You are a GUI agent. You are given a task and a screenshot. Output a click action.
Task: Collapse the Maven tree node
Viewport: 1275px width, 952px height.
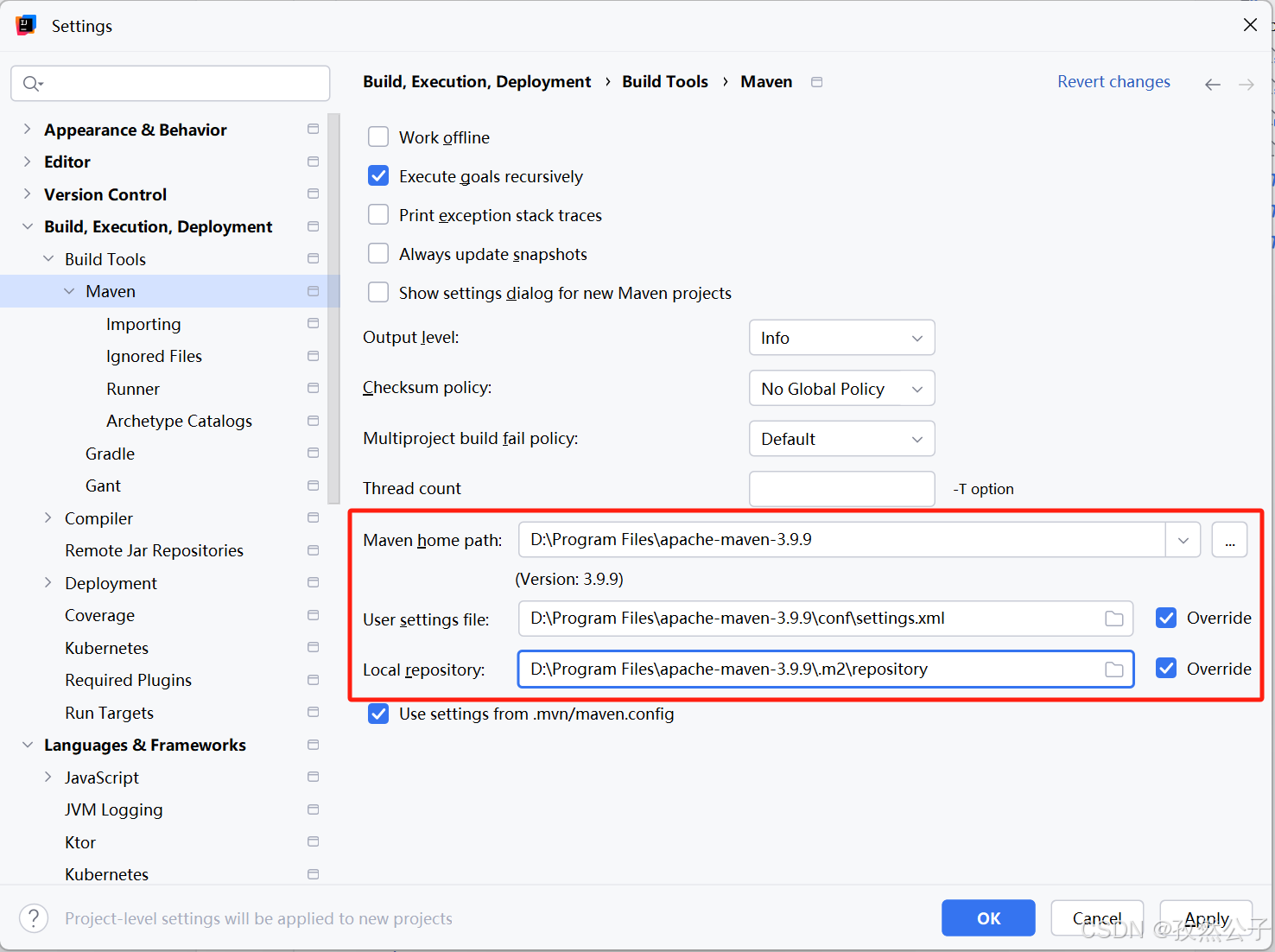point(69,291)
